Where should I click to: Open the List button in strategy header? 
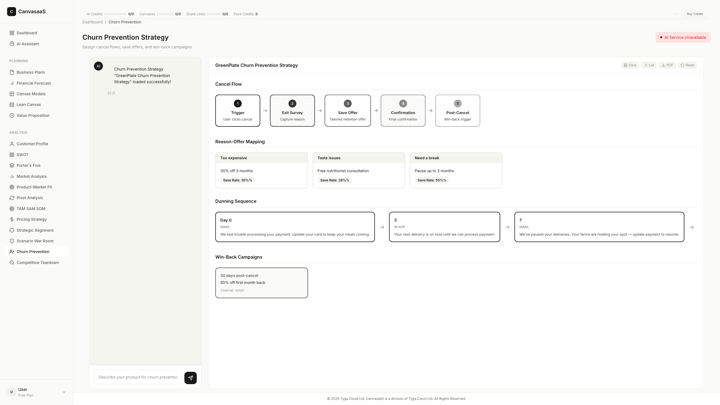point(649,65)
